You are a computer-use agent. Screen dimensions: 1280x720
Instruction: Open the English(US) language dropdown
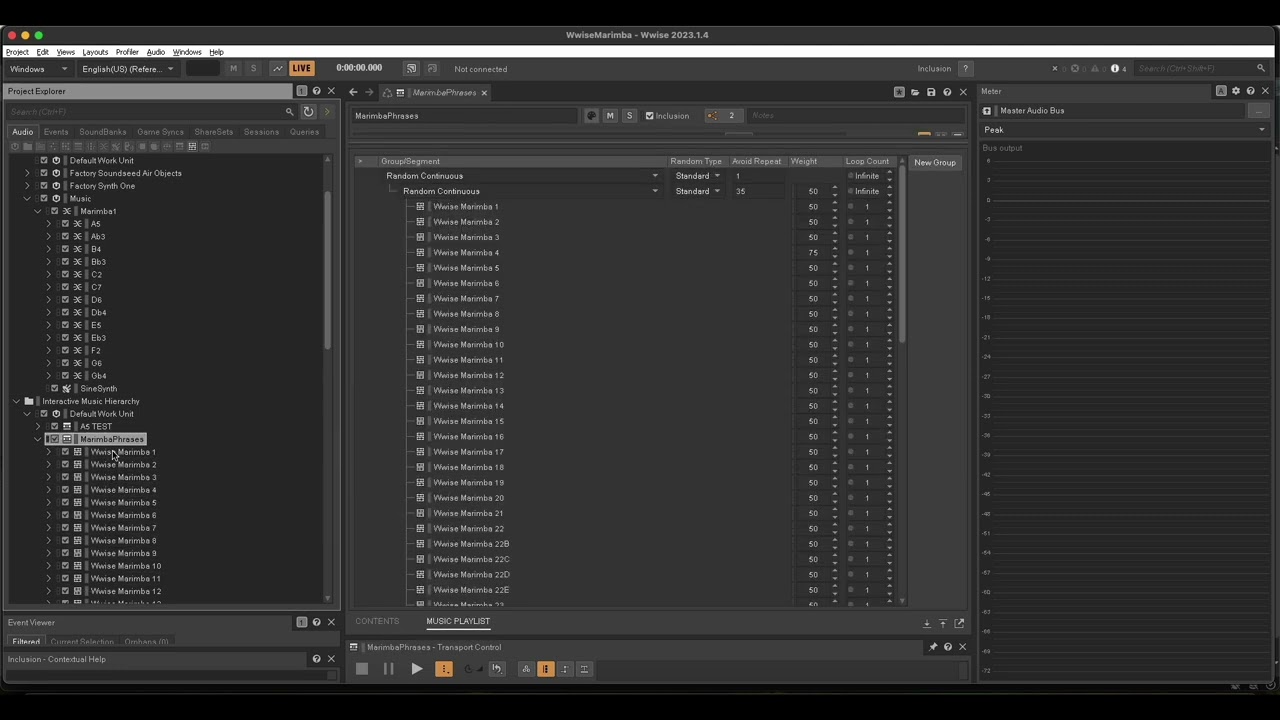tap(128, 69)
